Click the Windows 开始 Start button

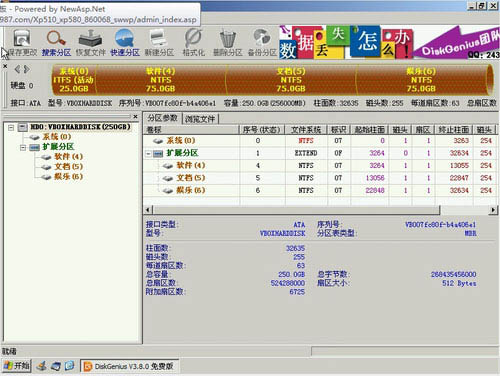[17, 366]
